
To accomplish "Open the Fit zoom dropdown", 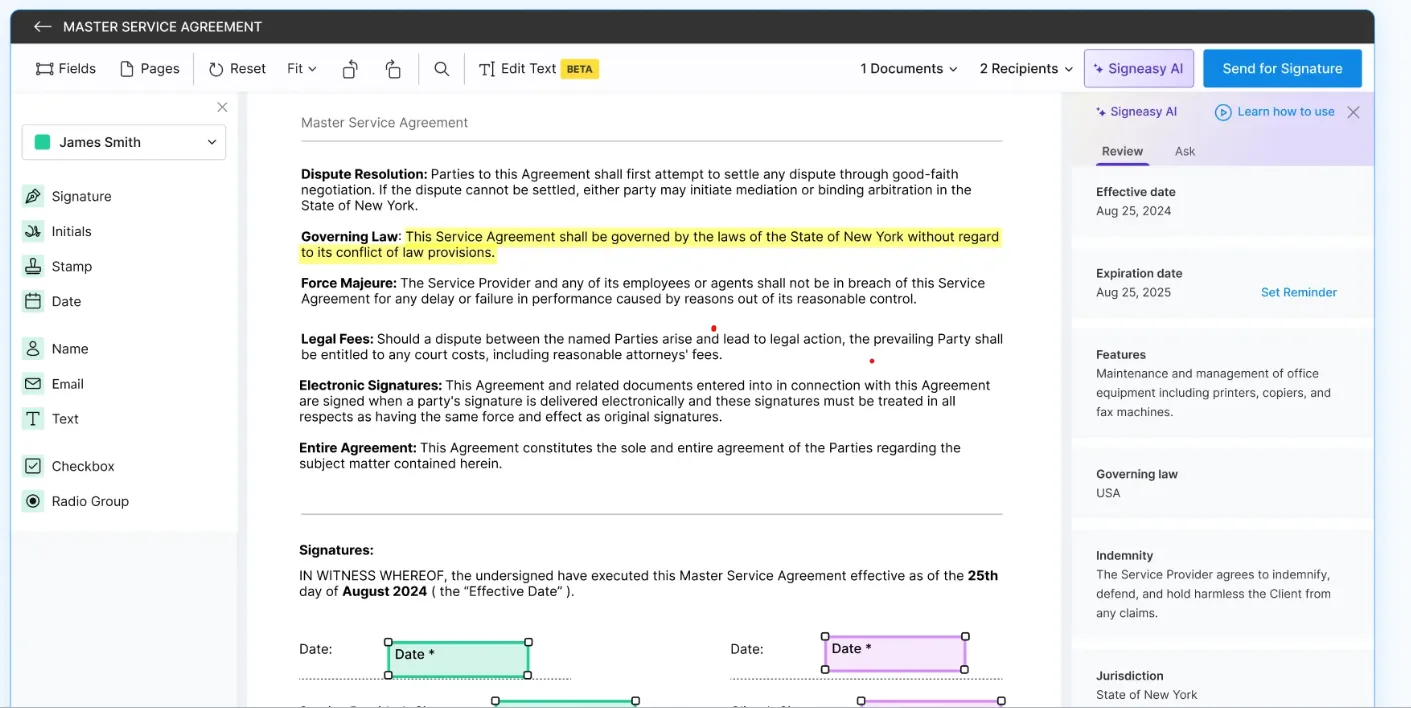I will pyautogui.click(x=302, y=69).
